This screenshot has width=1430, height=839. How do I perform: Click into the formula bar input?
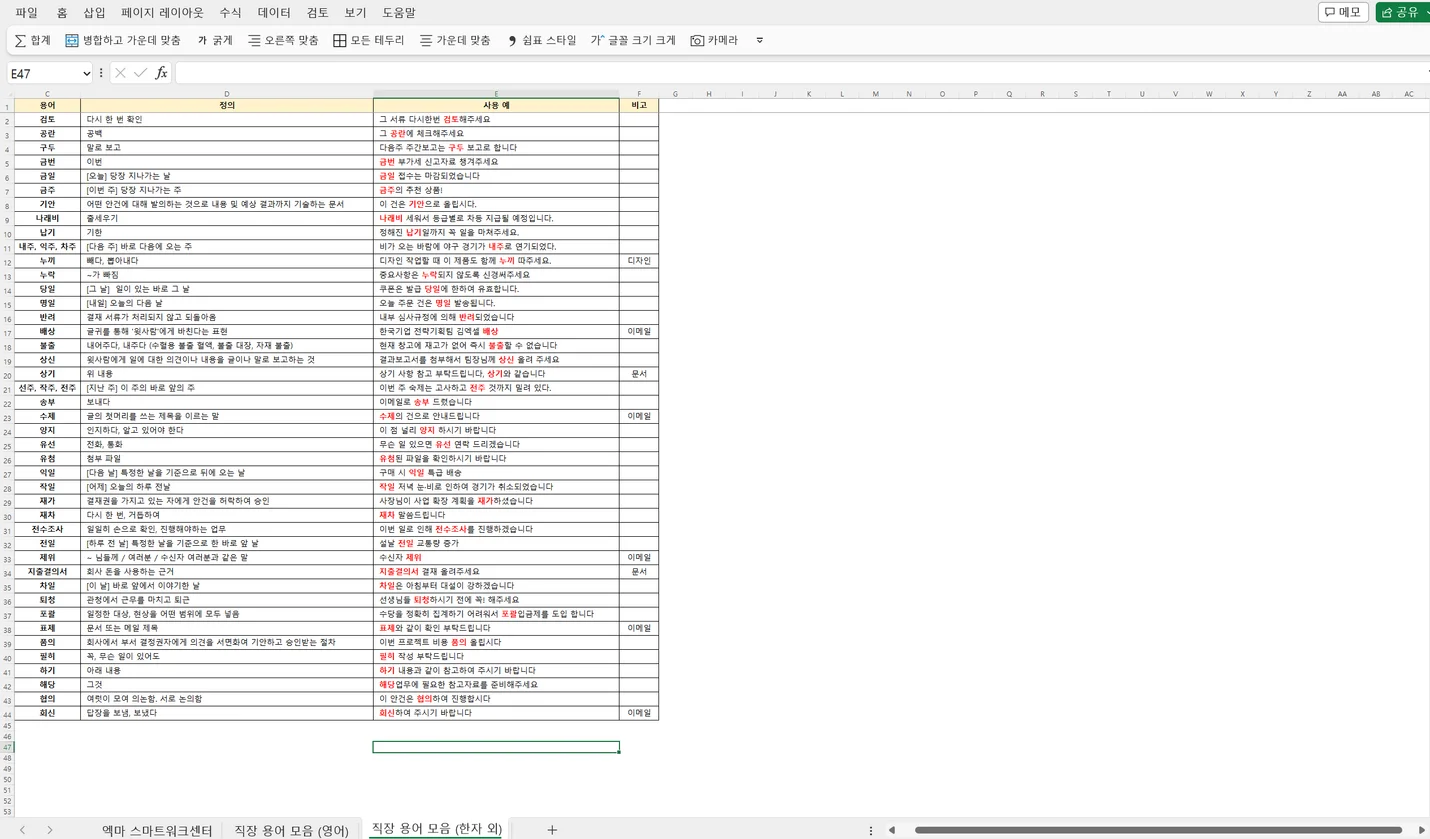pos(800,73)
